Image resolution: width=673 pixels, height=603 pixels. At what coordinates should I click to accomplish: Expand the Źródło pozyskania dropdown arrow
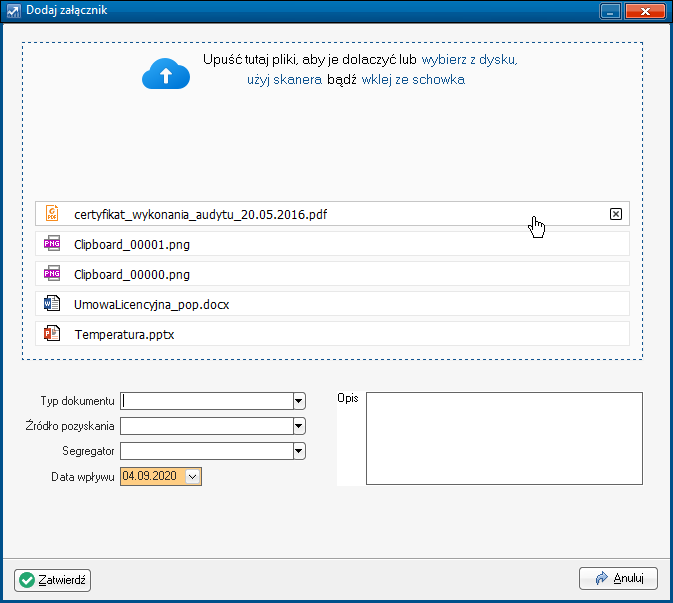pyautogui.click(x=299, y=426)
